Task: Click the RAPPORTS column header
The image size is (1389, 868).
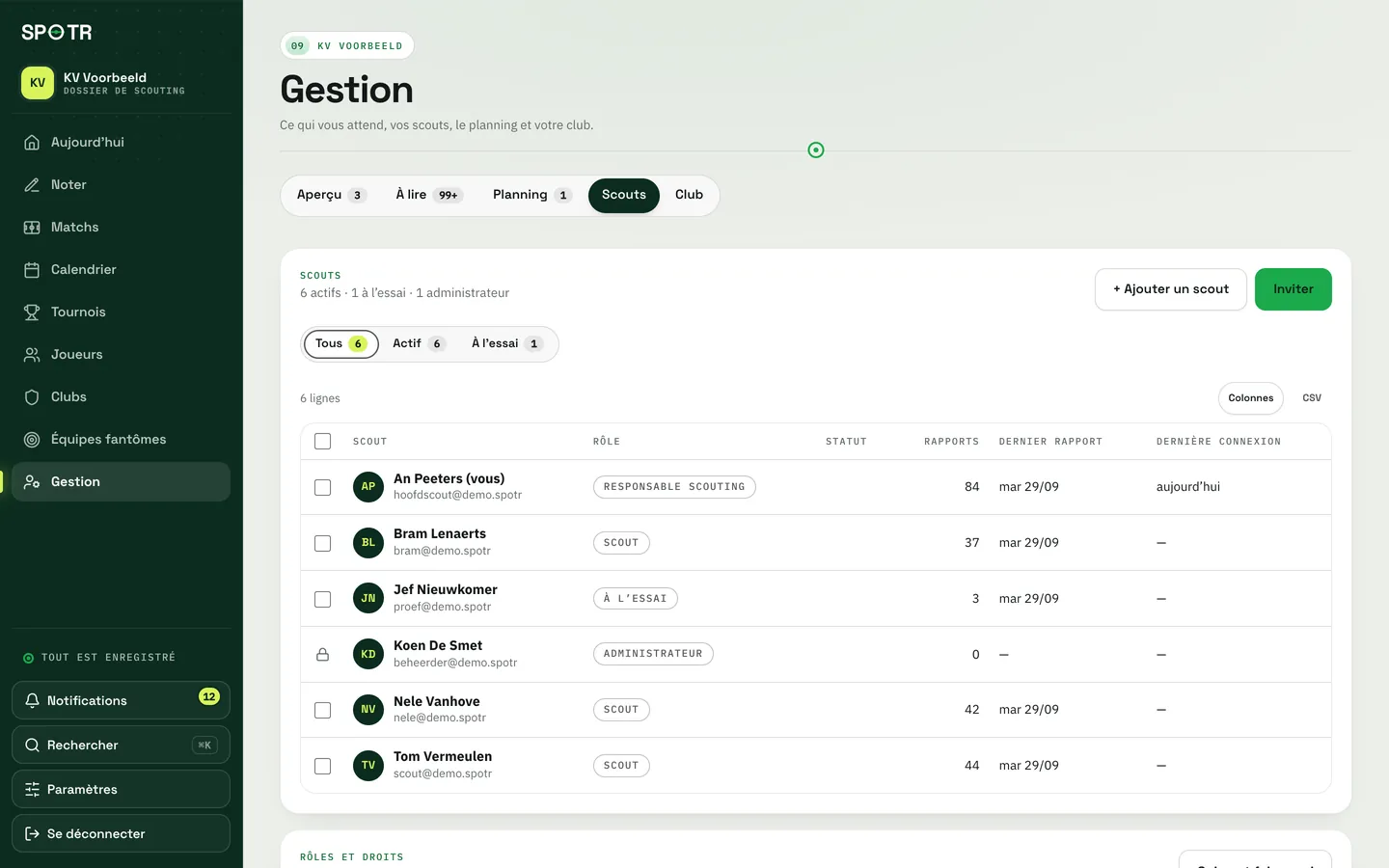Action: [951, 442]
